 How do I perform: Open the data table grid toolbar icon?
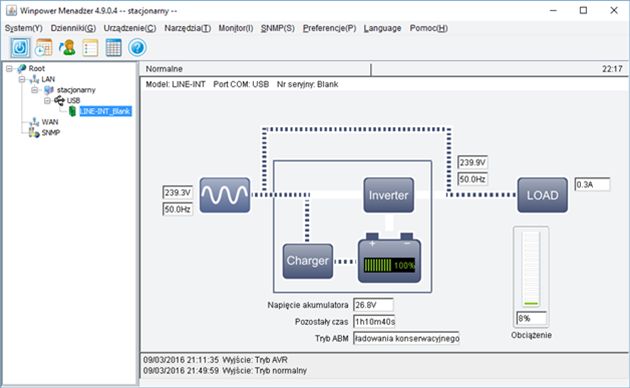pyautogui.click(x=113, y=48)
